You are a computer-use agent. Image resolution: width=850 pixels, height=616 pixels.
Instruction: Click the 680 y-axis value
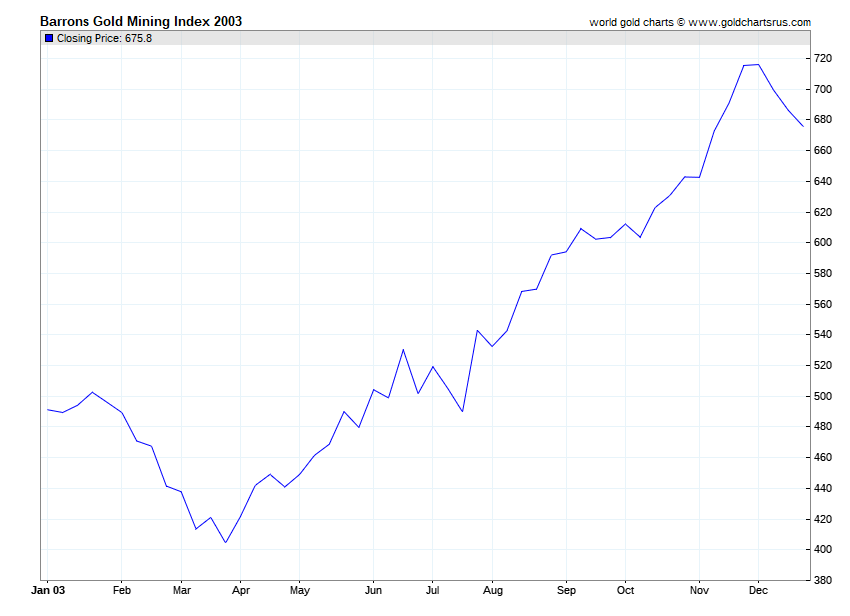point(822,119)
